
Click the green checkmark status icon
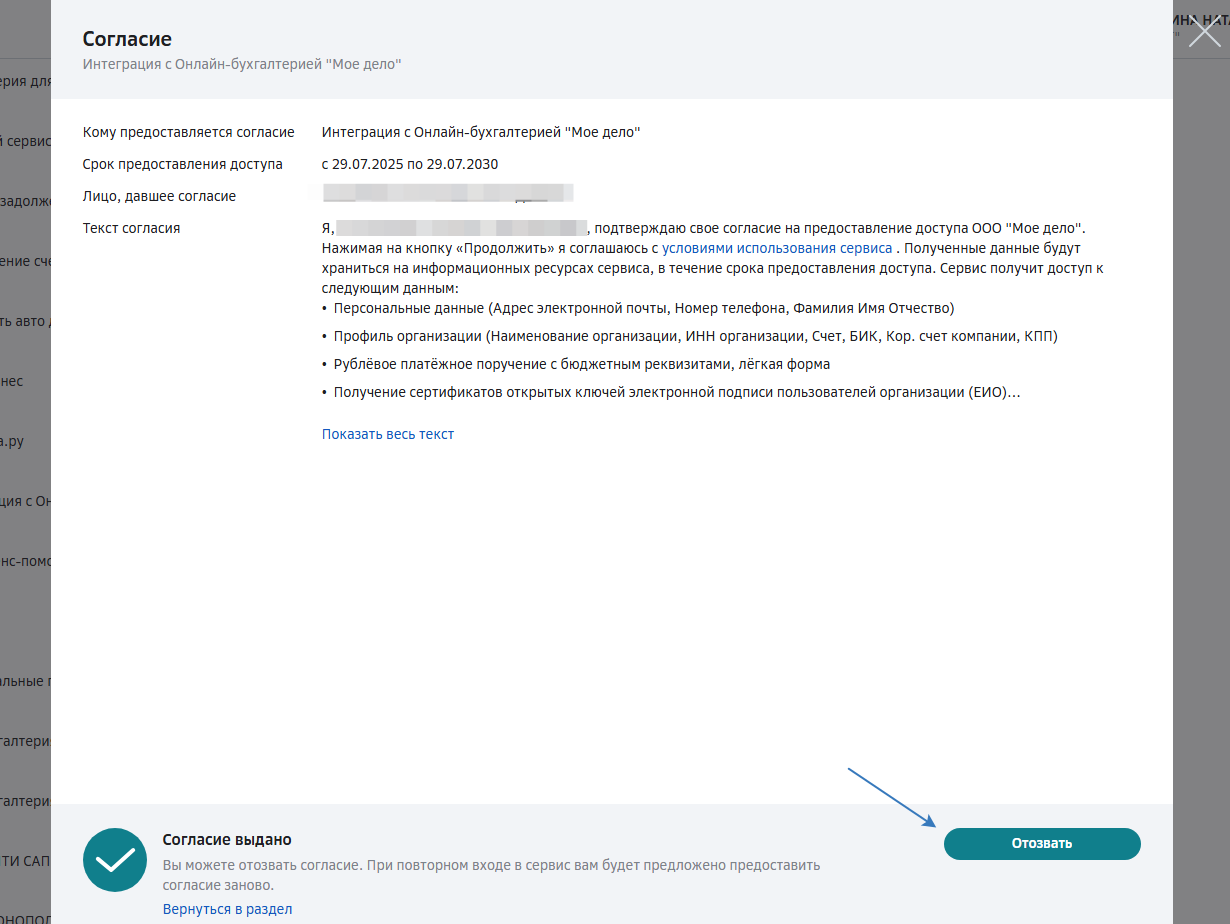click(x=116, y=859)
